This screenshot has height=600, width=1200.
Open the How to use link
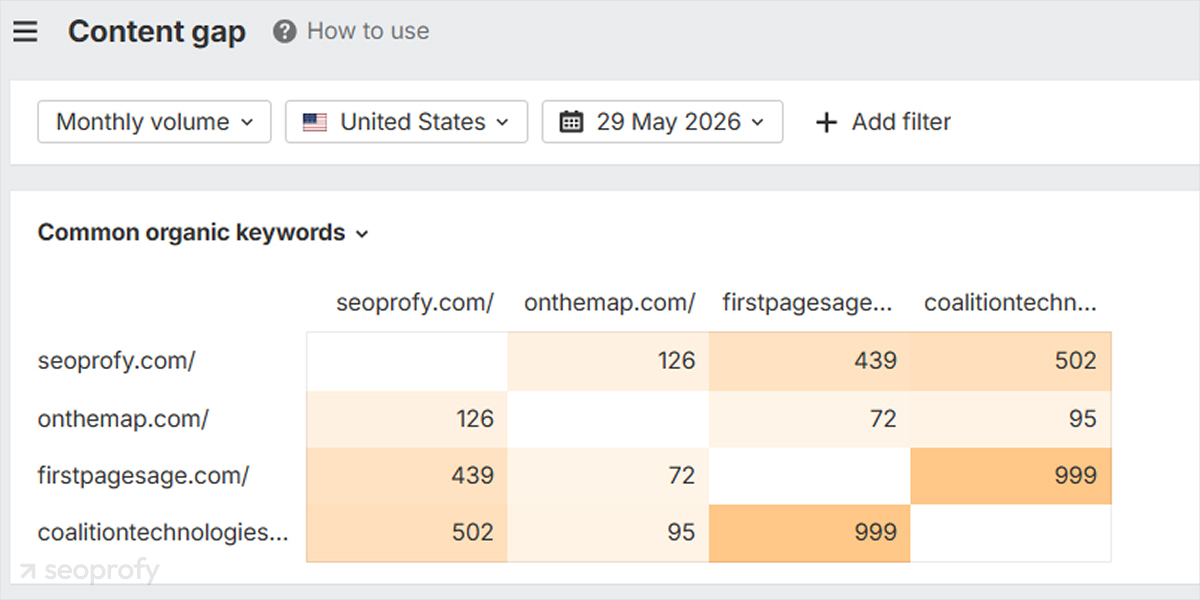point(368,31)
